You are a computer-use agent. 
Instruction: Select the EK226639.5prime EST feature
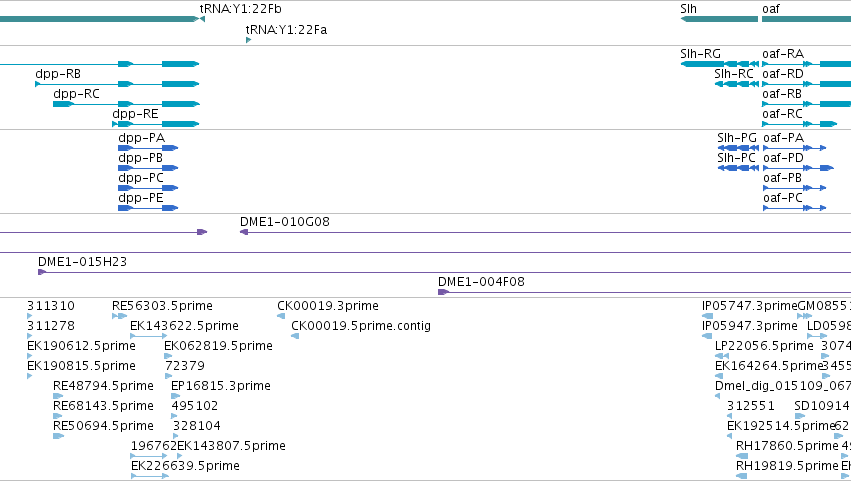point(150,476)
